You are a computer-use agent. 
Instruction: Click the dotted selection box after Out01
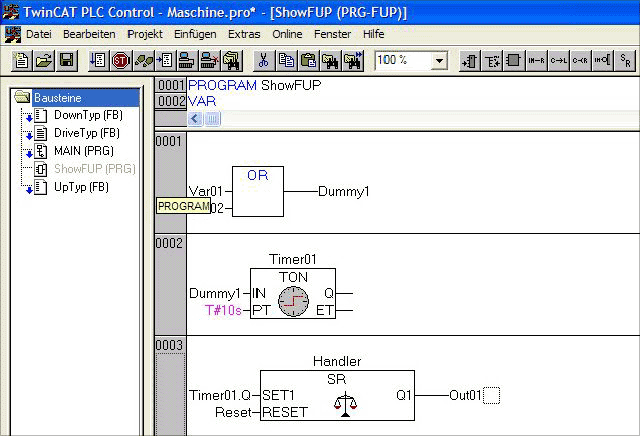click(491, 395)
